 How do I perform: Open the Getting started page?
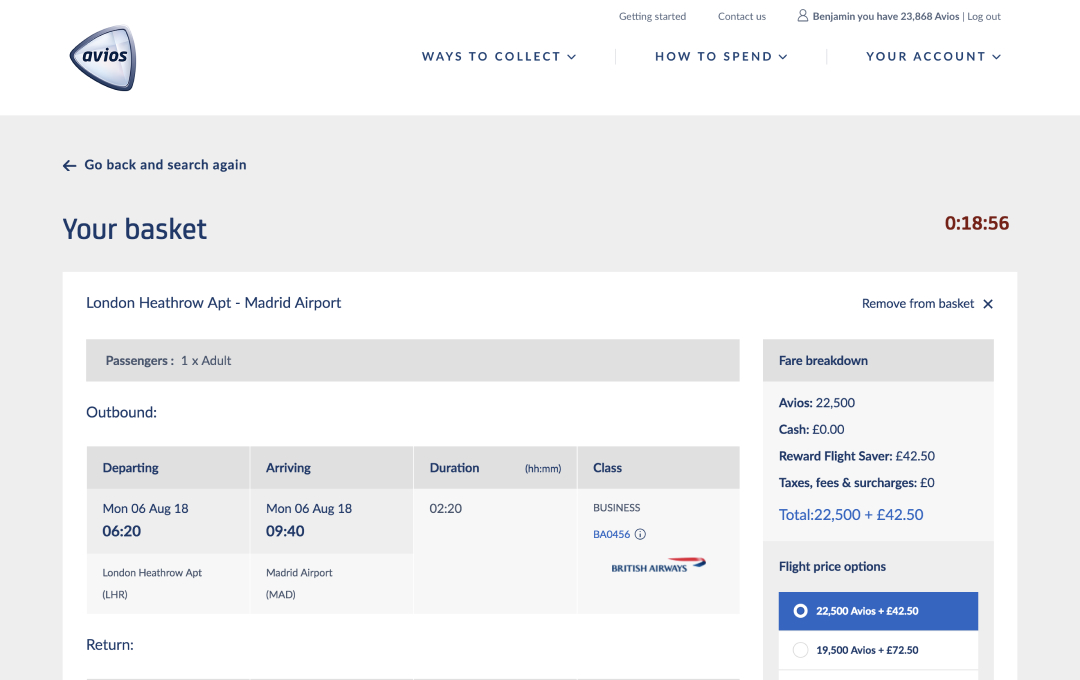(652, 16)
